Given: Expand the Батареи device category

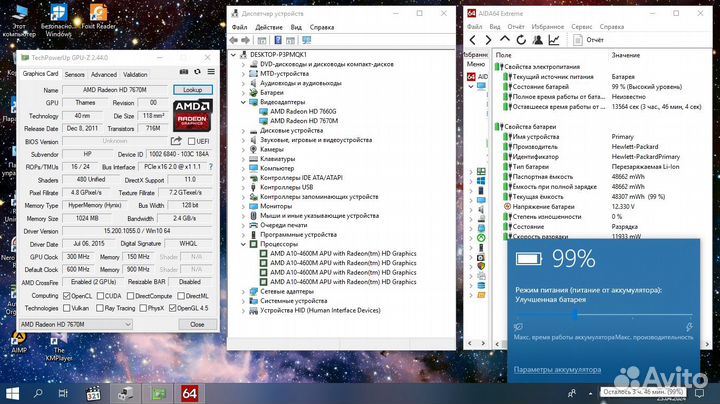Looking at the screenshot, I should click(x=245, y=92).
